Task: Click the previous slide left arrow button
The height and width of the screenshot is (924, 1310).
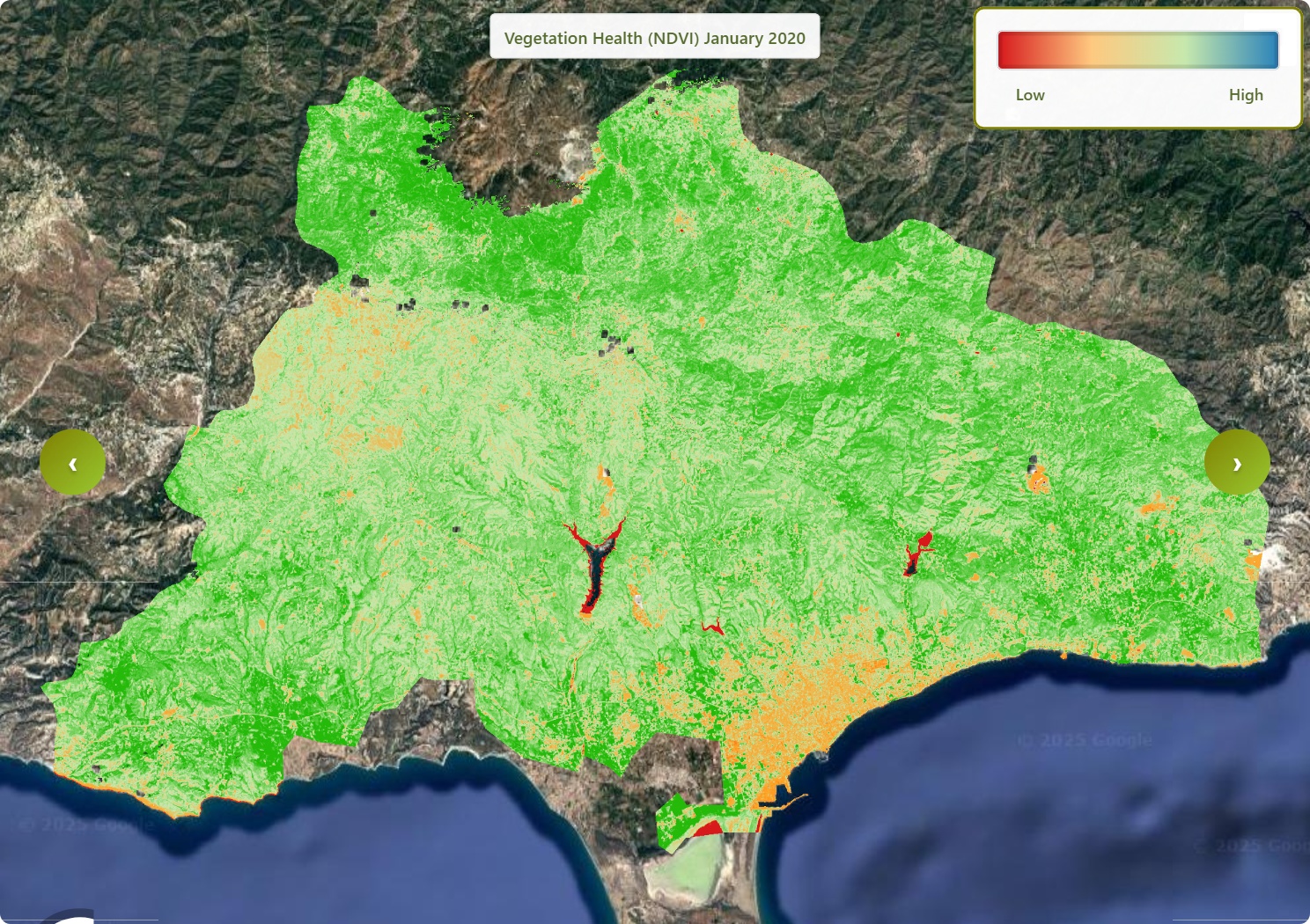Action: click(72, 463)
